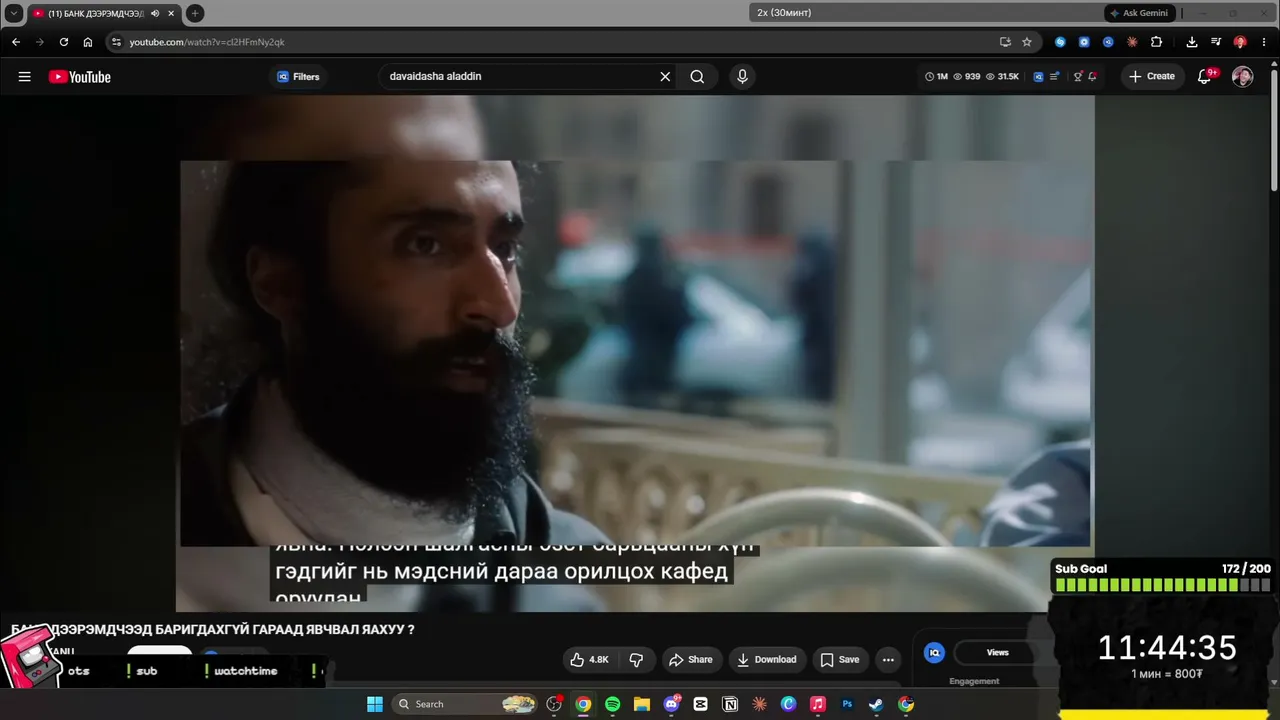Screen dimensions: 1280x720
Task: Open the vidIQ list icon in the stats bar
Action: 1055,77
